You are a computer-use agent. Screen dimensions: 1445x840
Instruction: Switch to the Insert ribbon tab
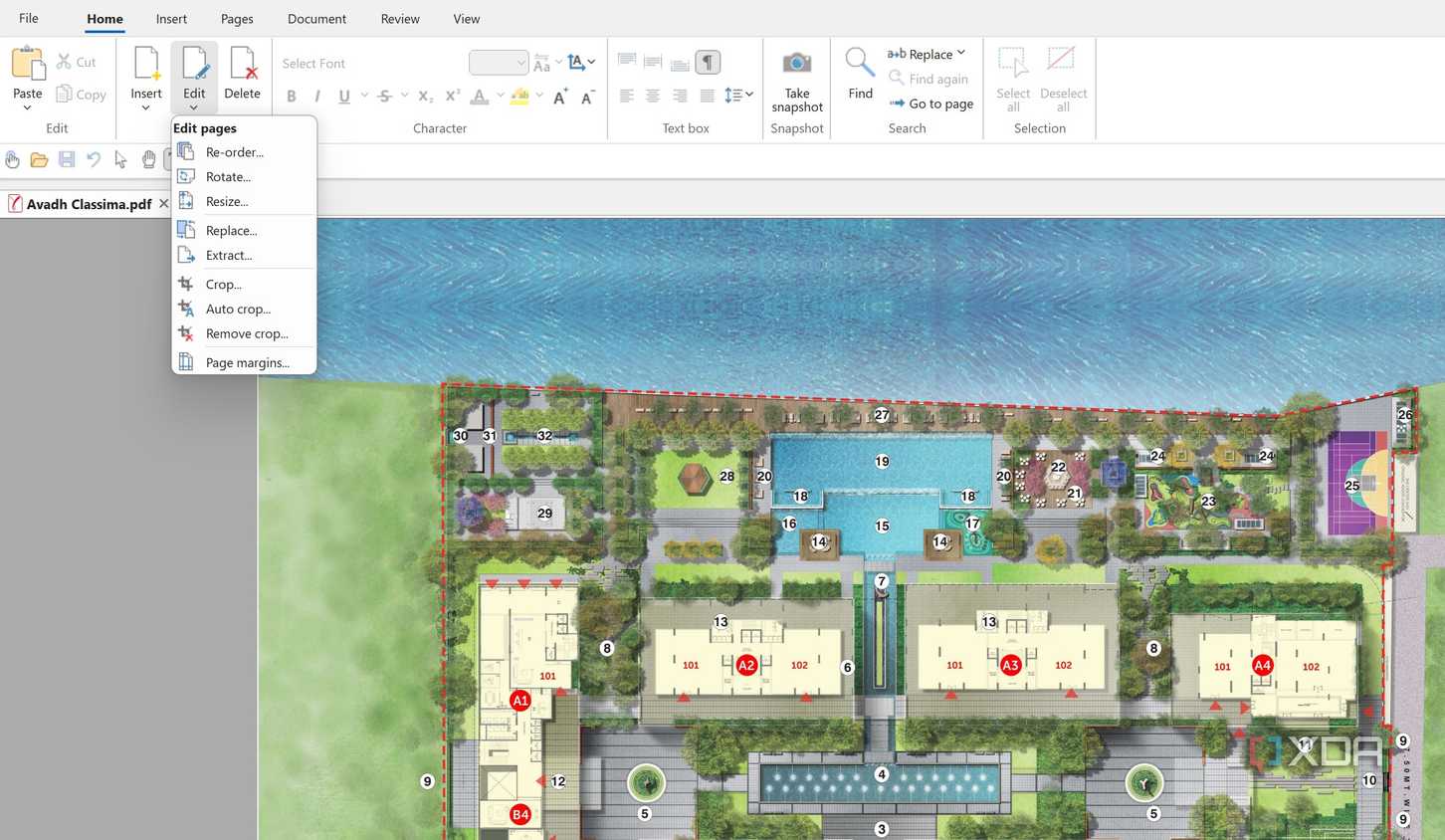pos(171,18)
